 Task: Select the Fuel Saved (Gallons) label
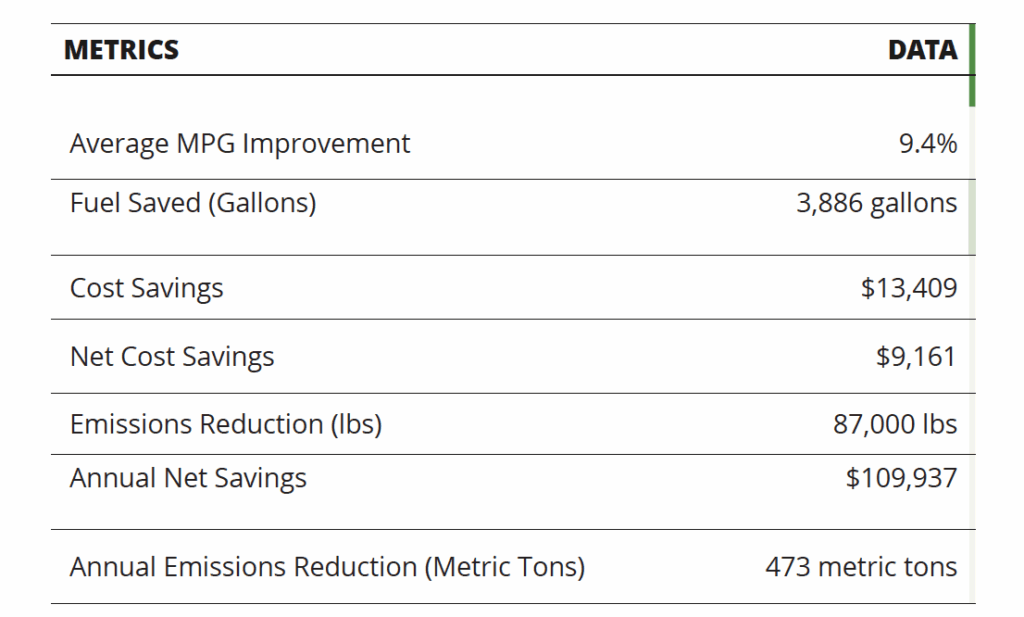click(193, 203)
